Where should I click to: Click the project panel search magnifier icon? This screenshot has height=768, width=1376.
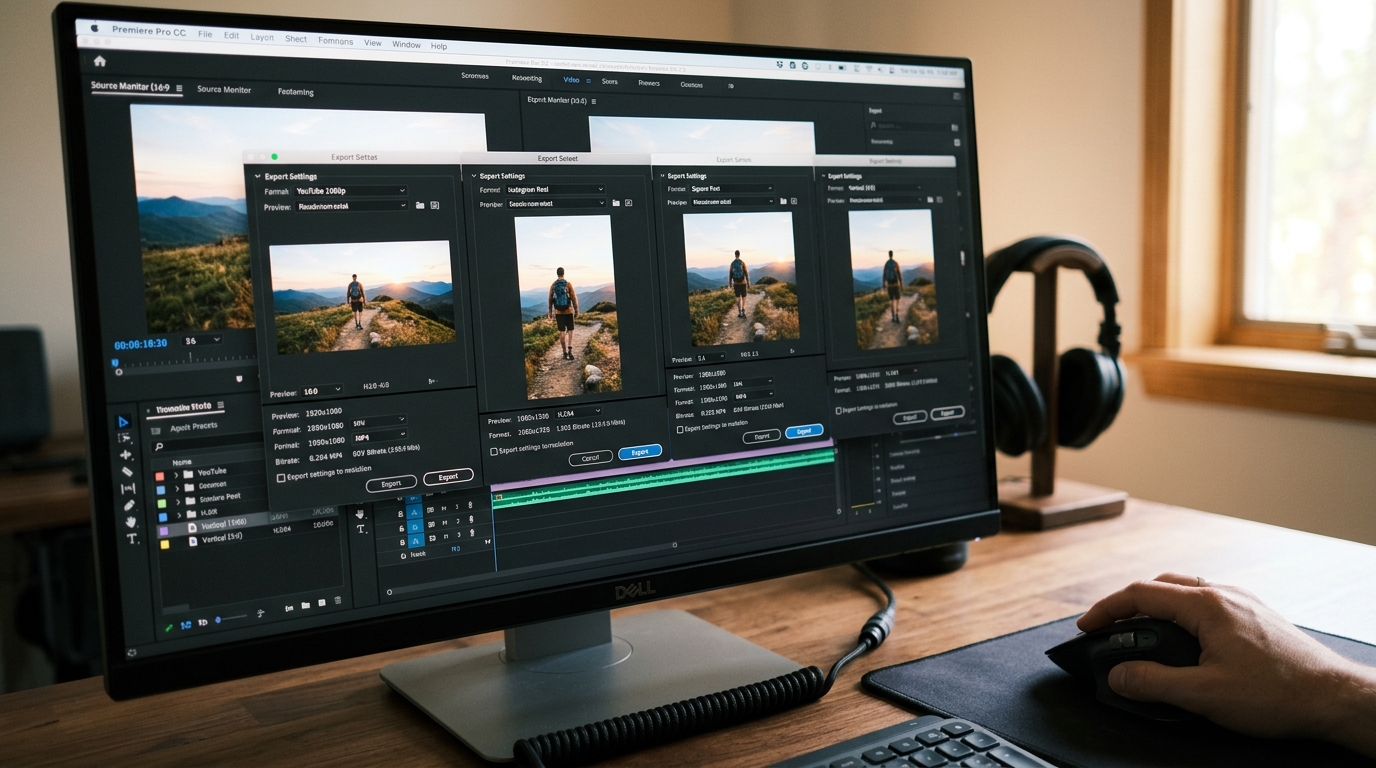[157, 447]
